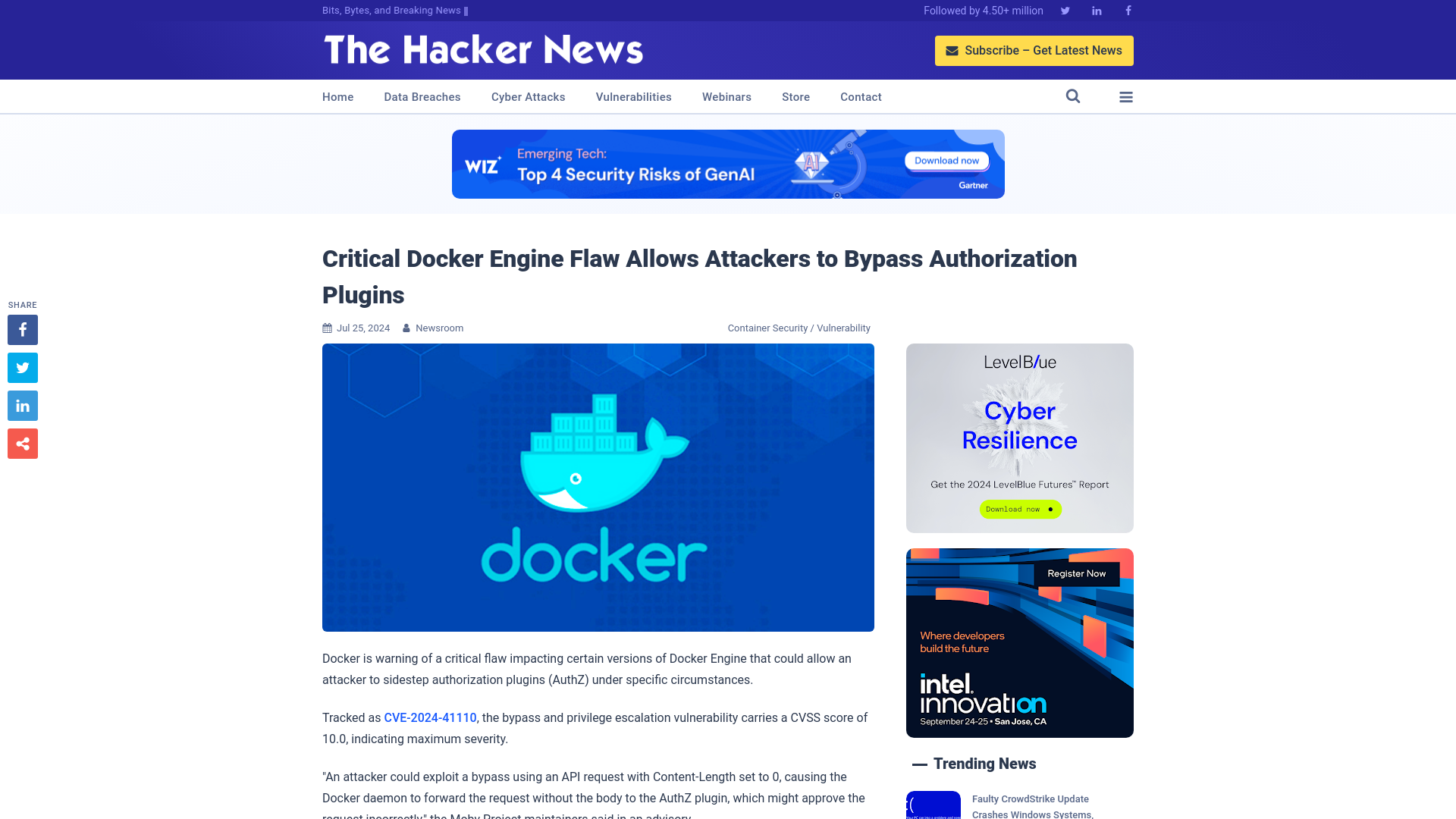The height and width of the screenshot is (819, 1456).
Task: Click the generic share icon
Action: tap(22, 443)
